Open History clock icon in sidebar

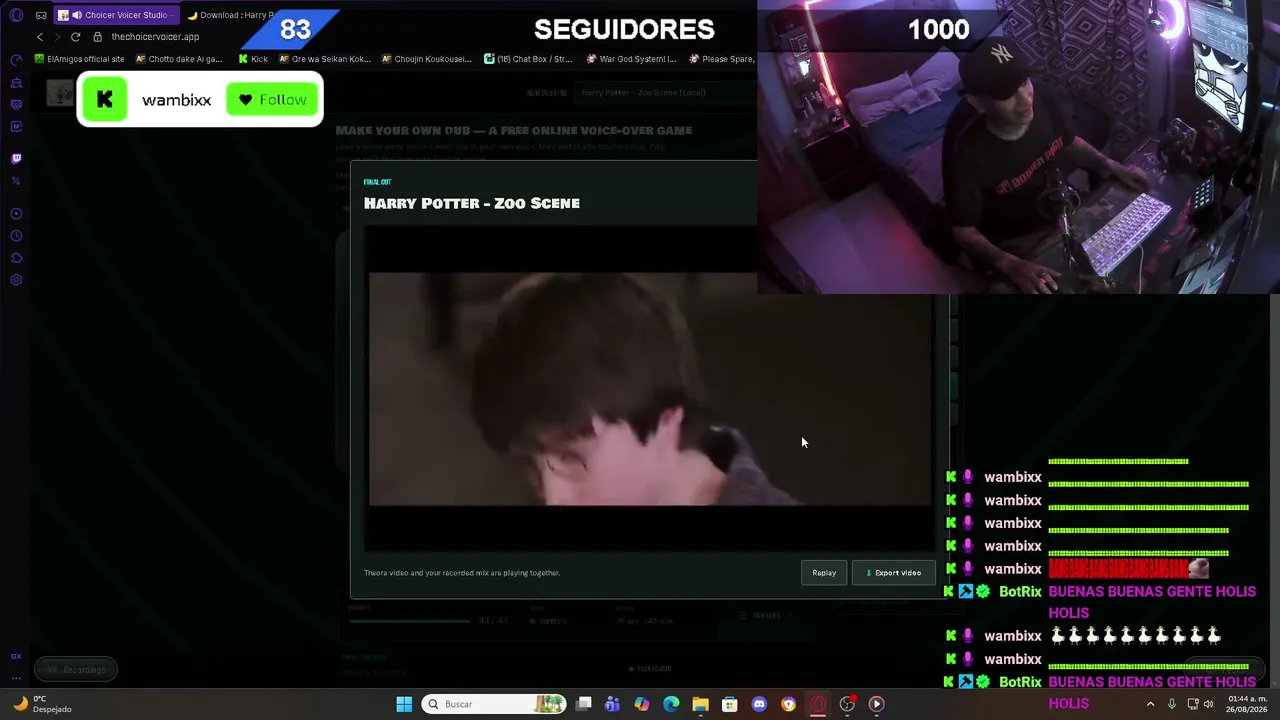point(16,236)
